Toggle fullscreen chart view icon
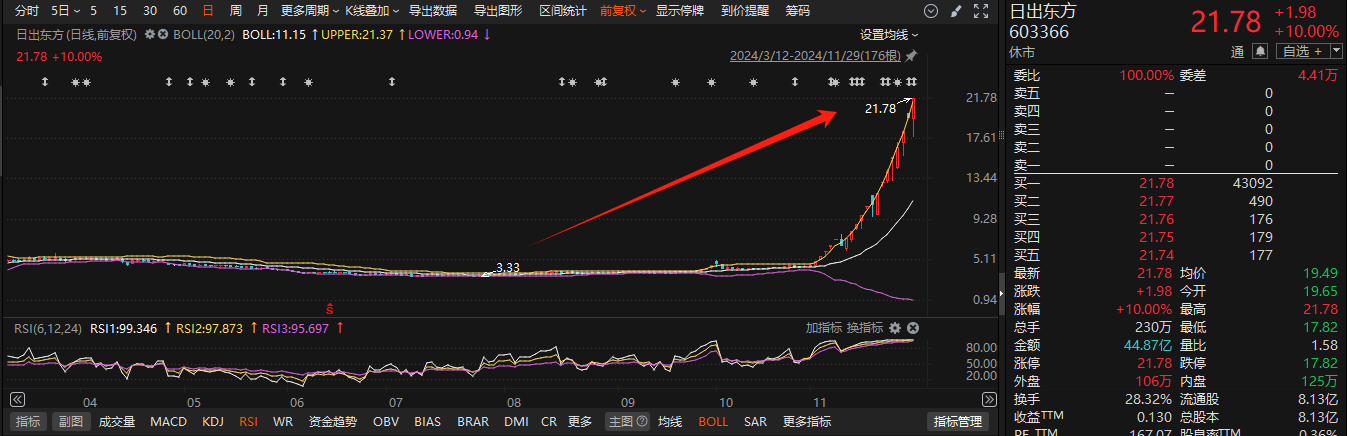1347x436 pixels. pyautogui.click(x=979, y=11)
